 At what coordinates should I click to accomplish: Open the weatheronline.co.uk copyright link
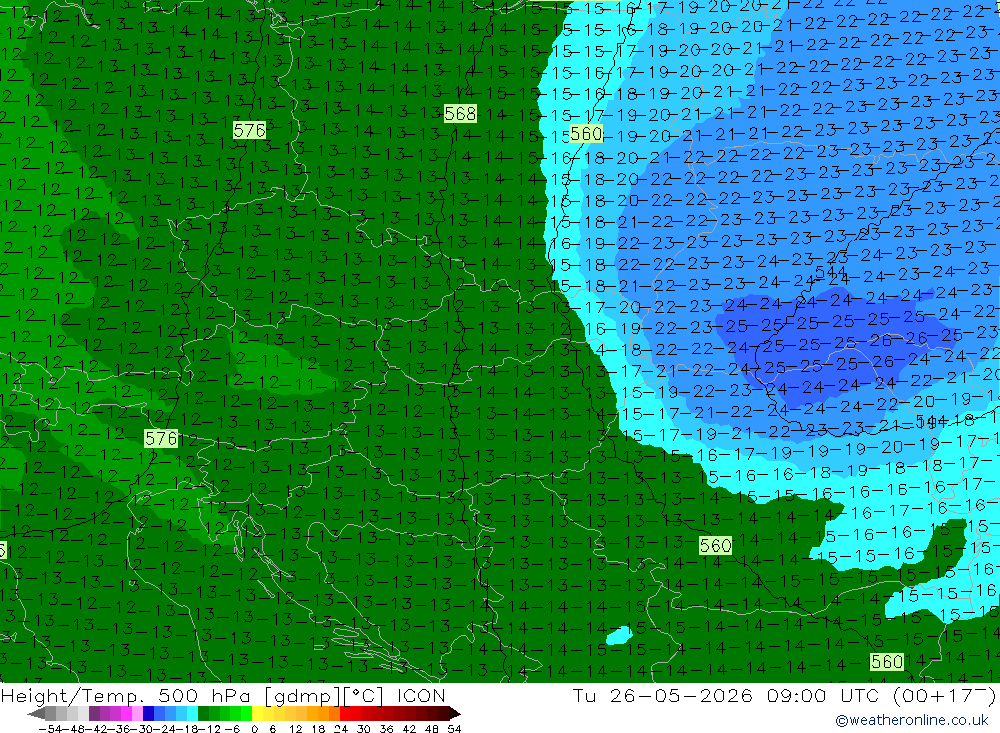[x=912, y=720]
